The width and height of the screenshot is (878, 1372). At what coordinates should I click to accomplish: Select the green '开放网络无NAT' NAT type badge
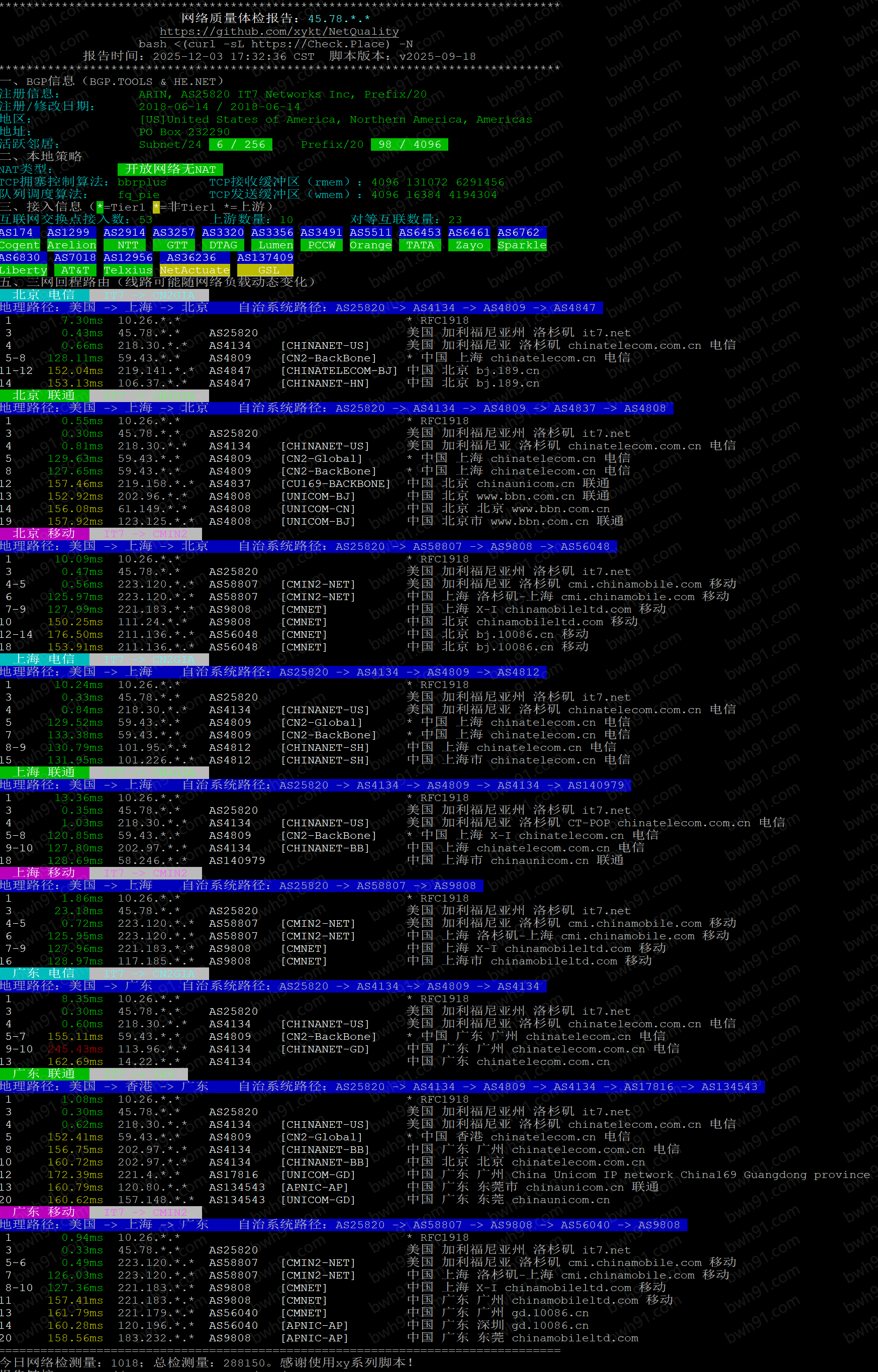(170, 169)
